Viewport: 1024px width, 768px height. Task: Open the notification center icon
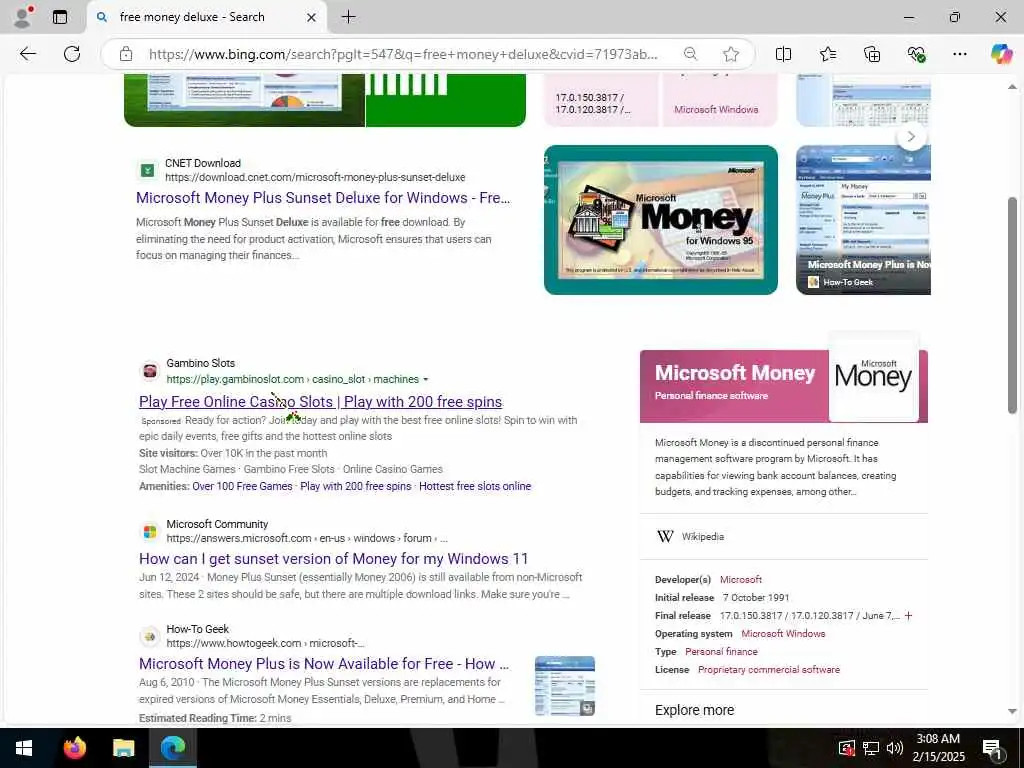pyautogui.click(x=992, y=748)
